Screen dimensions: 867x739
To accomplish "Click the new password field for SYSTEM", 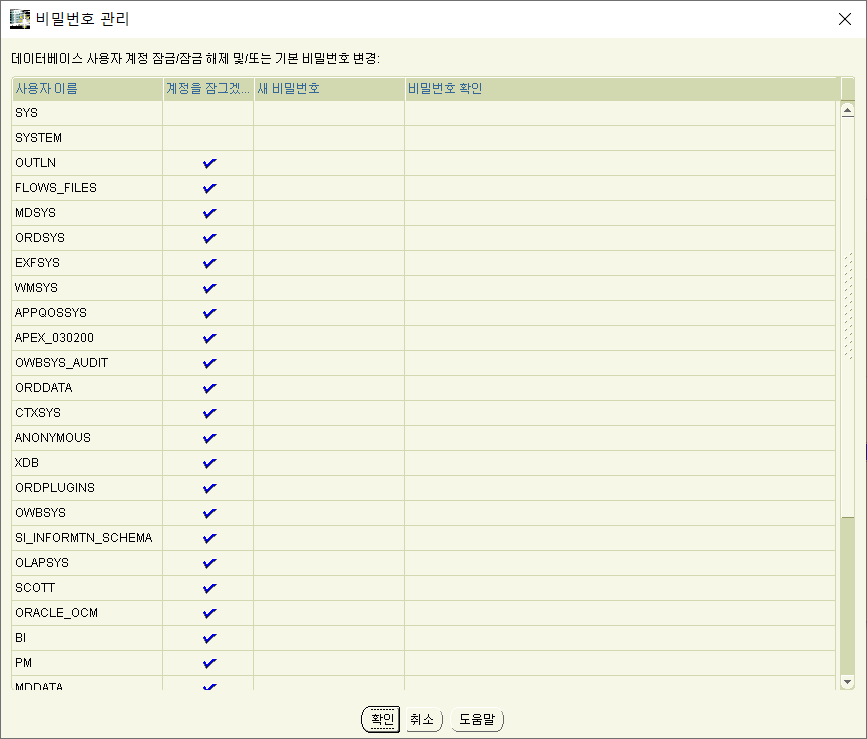I will point(329,138).
